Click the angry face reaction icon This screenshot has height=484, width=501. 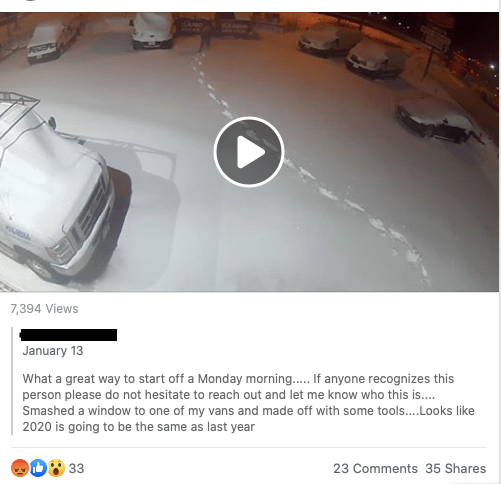click(20, 468)
